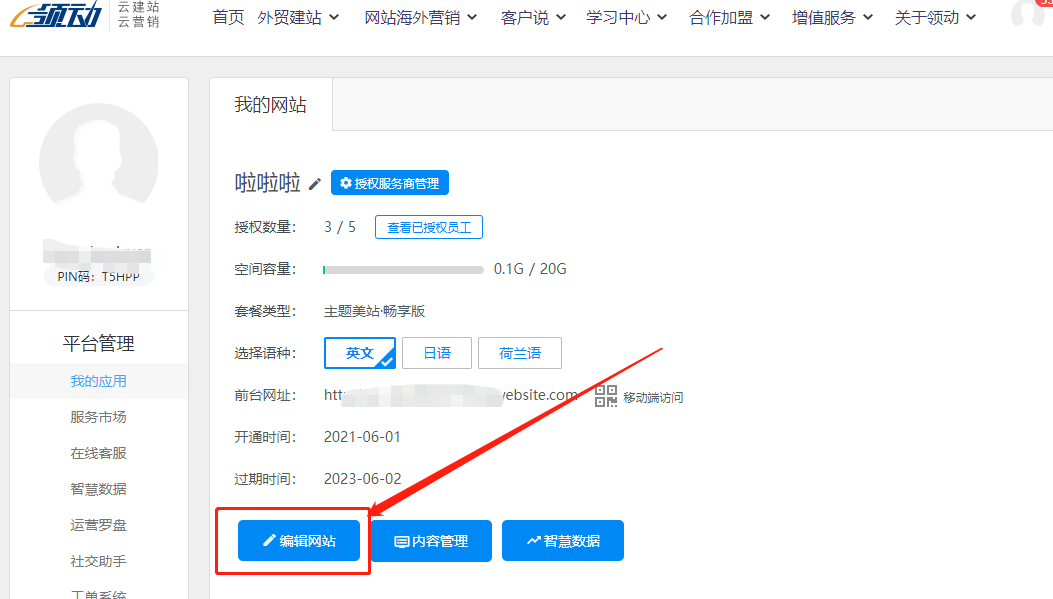Go to 首页 in navigation bar

click(x=228, y=17)
